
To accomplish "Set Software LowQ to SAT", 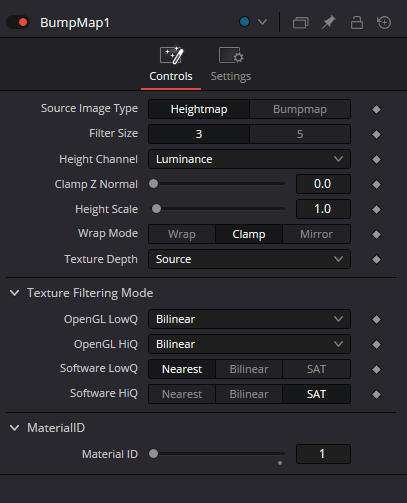I will [316, 369].
